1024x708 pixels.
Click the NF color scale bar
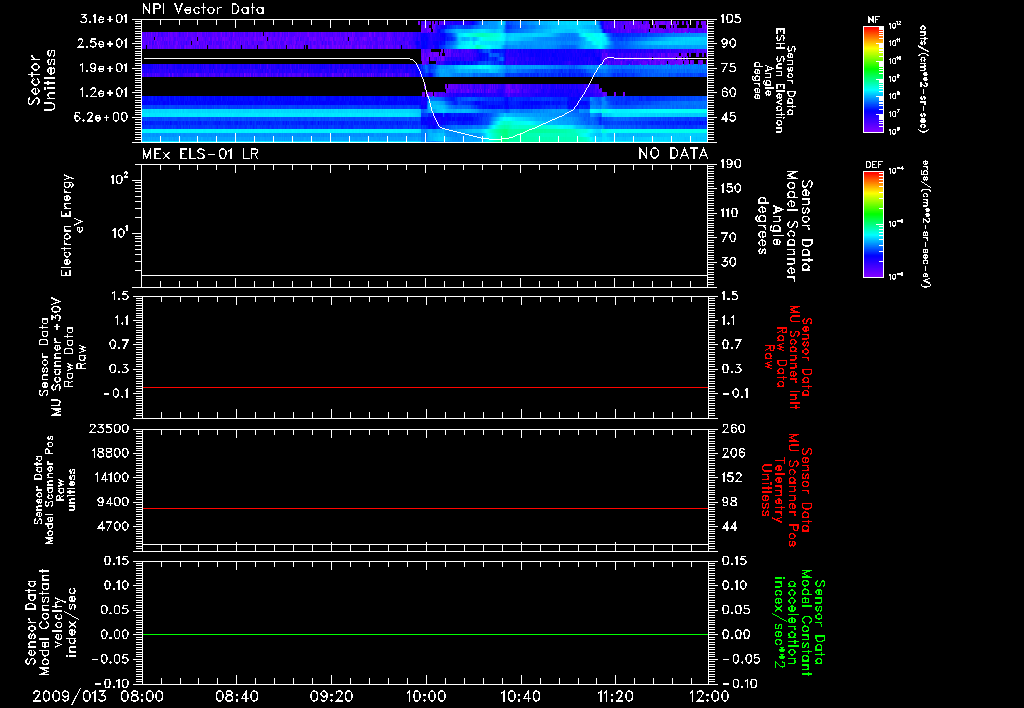(873, 78)
